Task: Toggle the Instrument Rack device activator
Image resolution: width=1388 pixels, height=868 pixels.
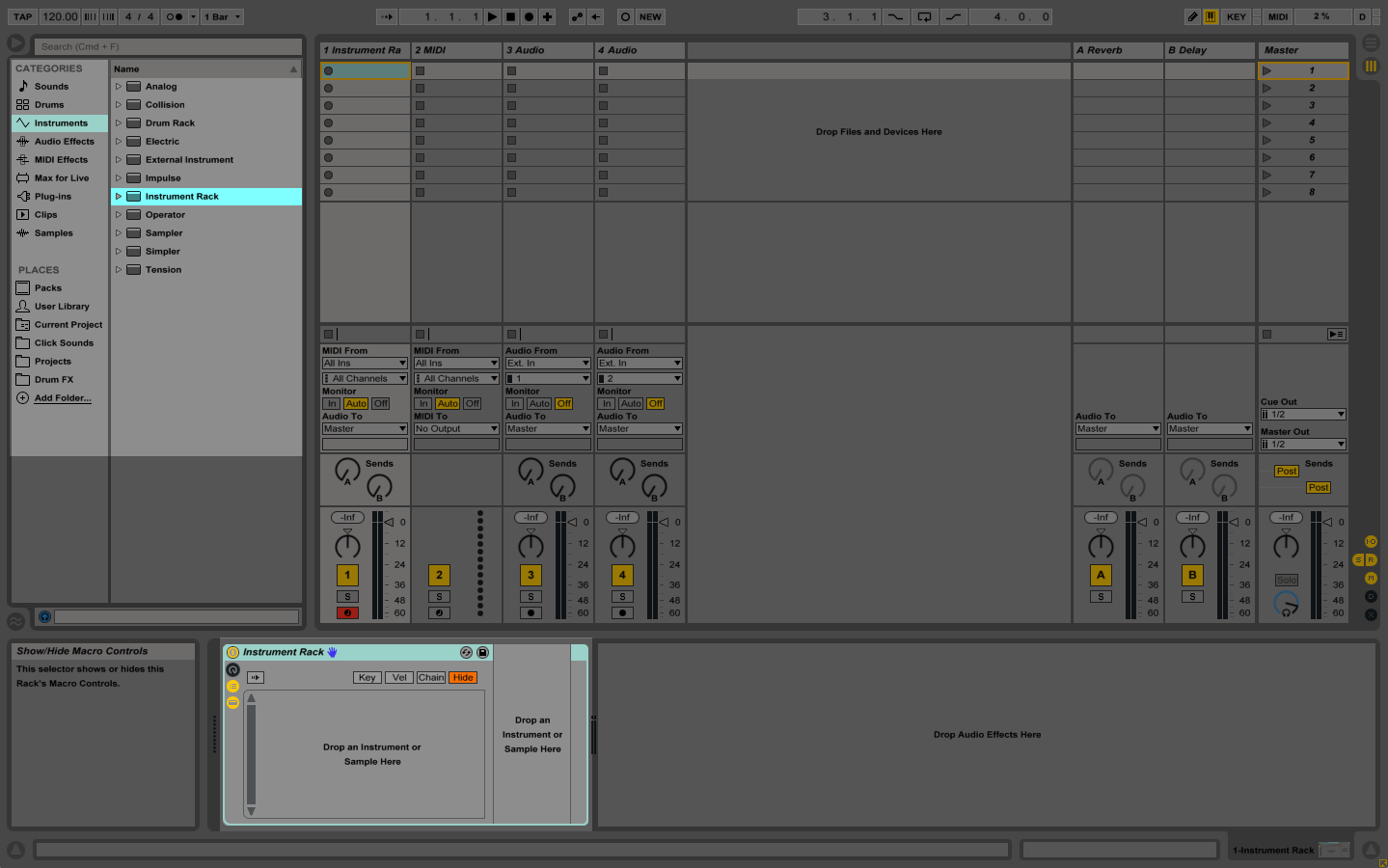Action: coord(232,653)
